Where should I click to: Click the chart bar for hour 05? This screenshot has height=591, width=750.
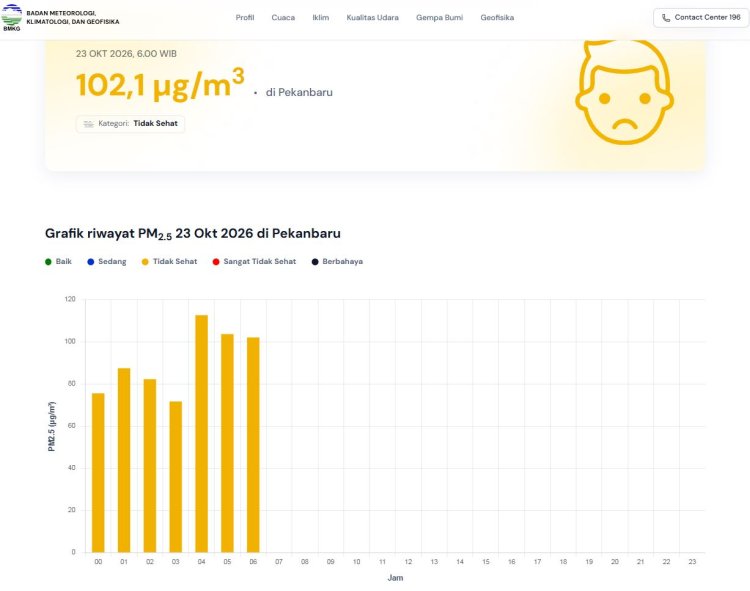(x=227, y=443)
